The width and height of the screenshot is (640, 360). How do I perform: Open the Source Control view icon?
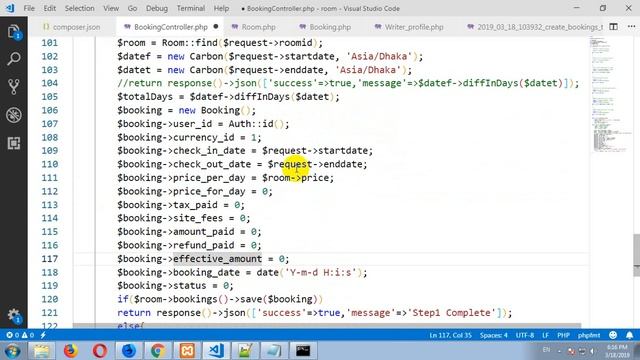(x=13, y=87)
